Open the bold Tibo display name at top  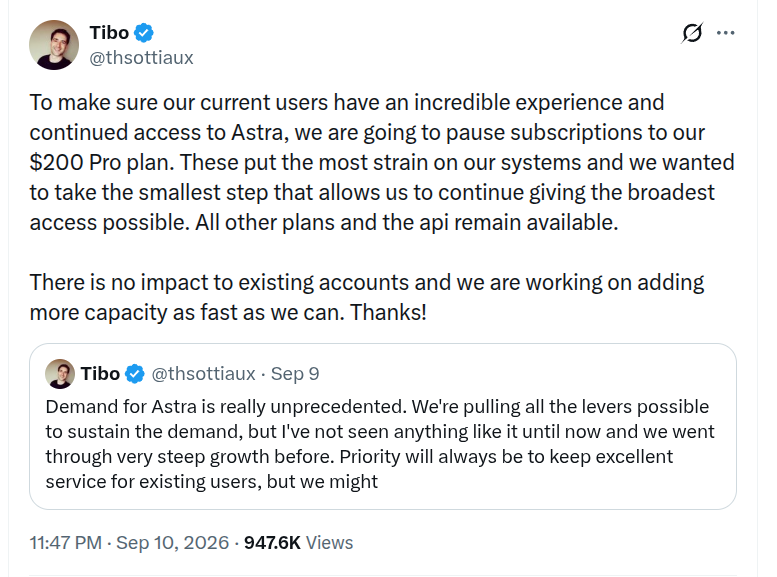tap(109, 33)
